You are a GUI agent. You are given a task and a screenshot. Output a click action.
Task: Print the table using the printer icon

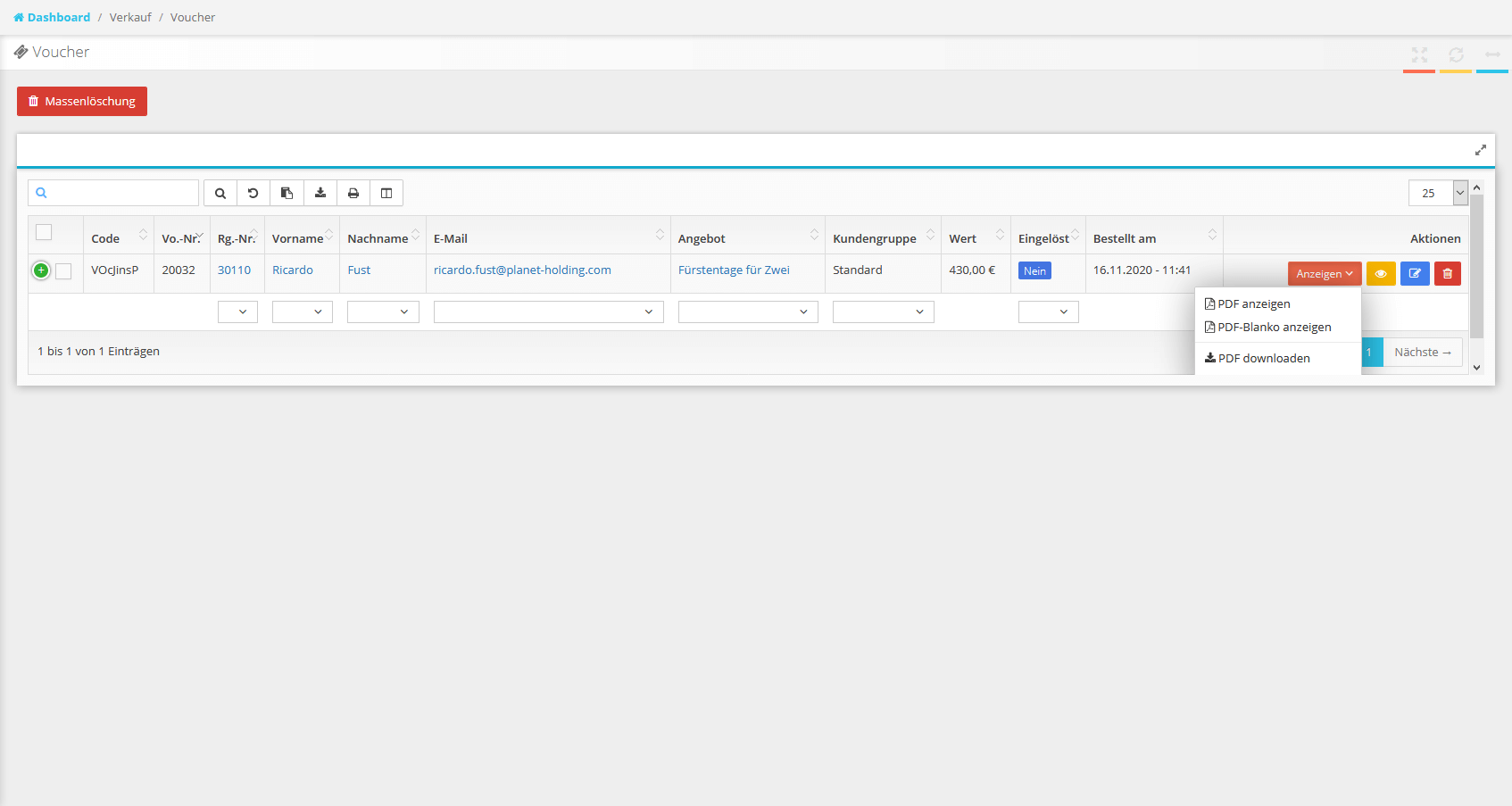pos(353,194)
